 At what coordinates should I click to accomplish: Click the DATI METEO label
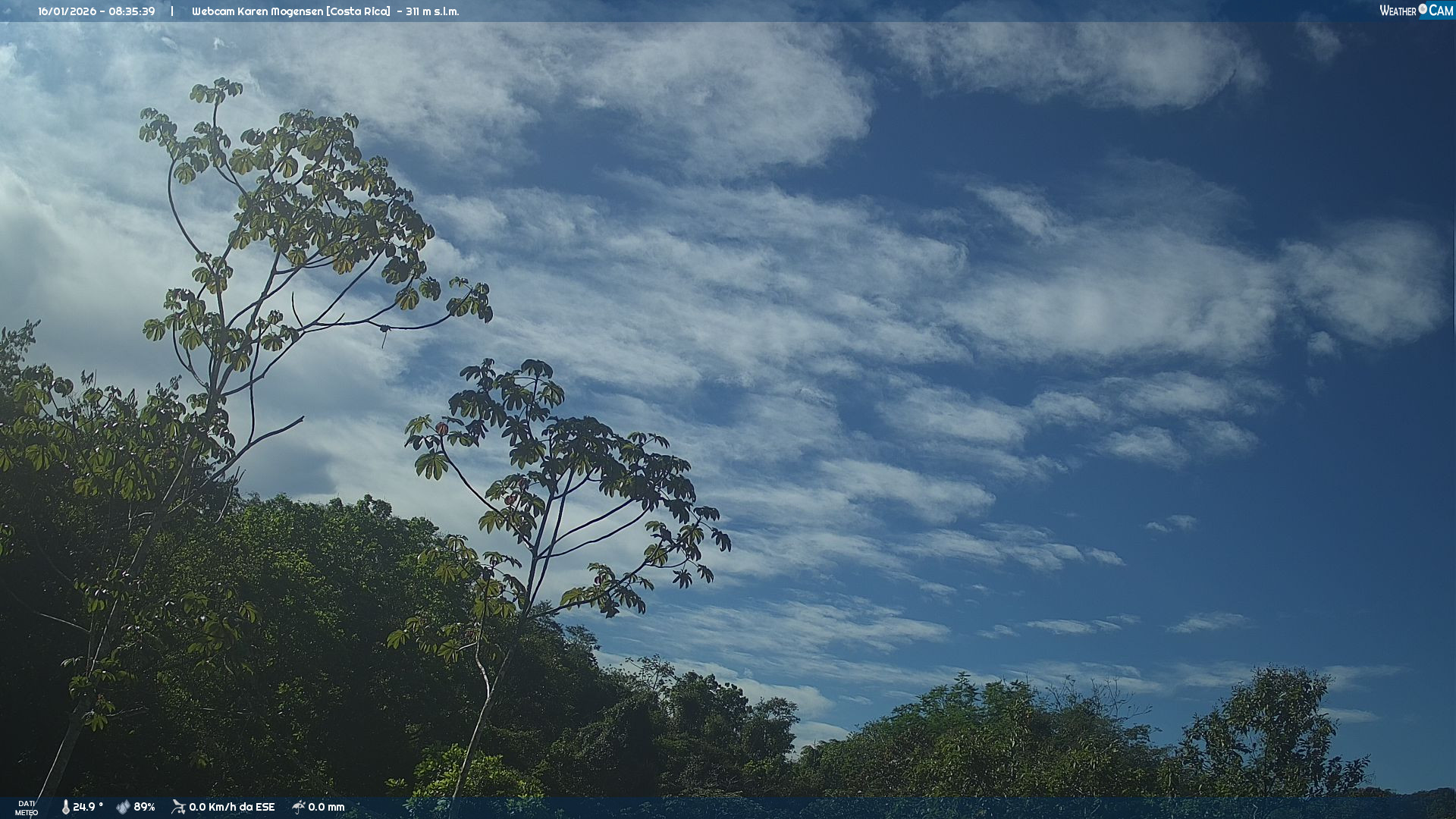point(27,808)
